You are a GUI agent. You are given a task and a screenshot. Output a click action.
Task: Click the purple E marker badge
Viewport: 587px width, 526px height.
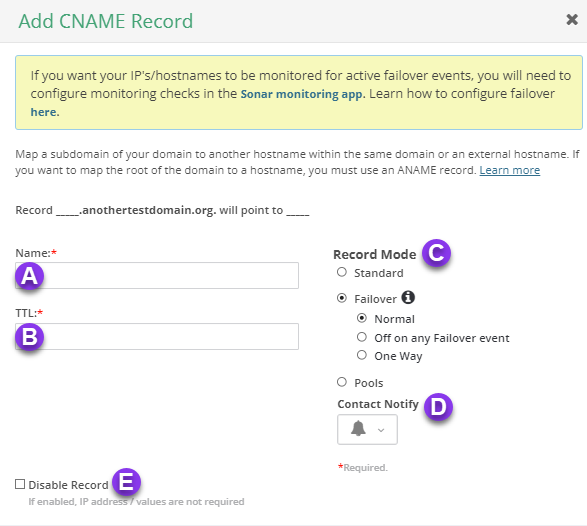127,482
